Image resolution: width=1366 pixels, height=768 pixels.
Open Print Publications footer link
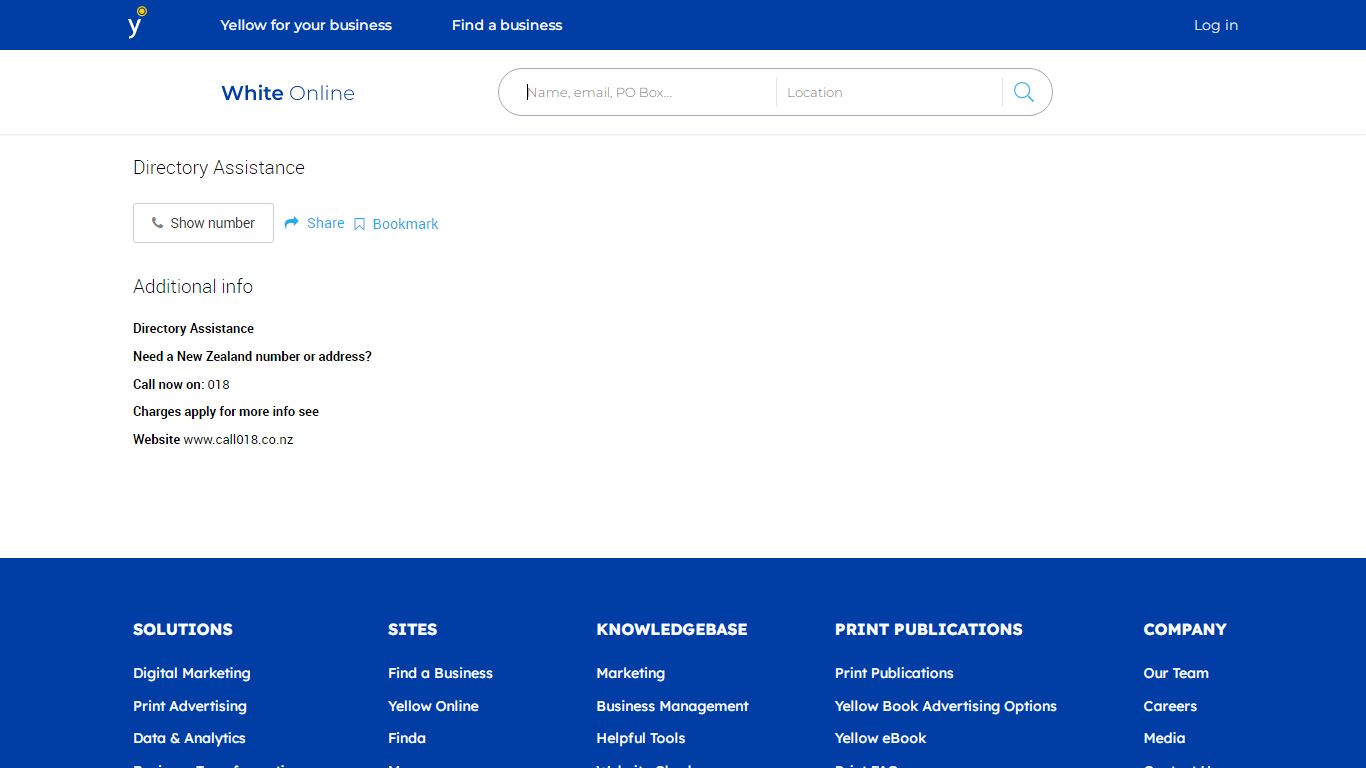(894, 673)
